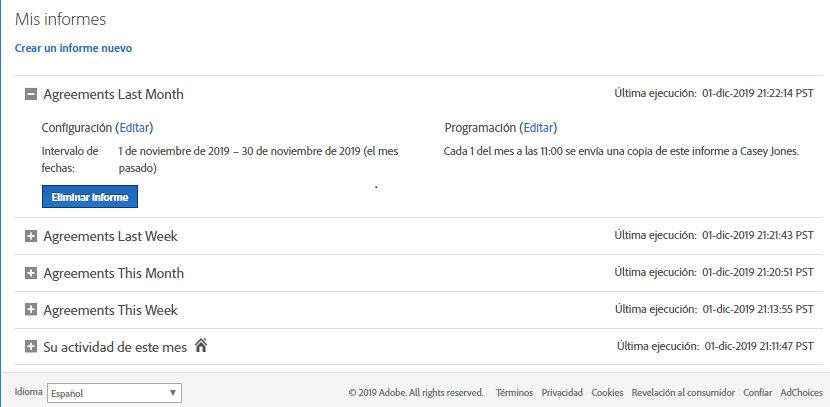Open the Cookies footer link

(x=607, y=393)
